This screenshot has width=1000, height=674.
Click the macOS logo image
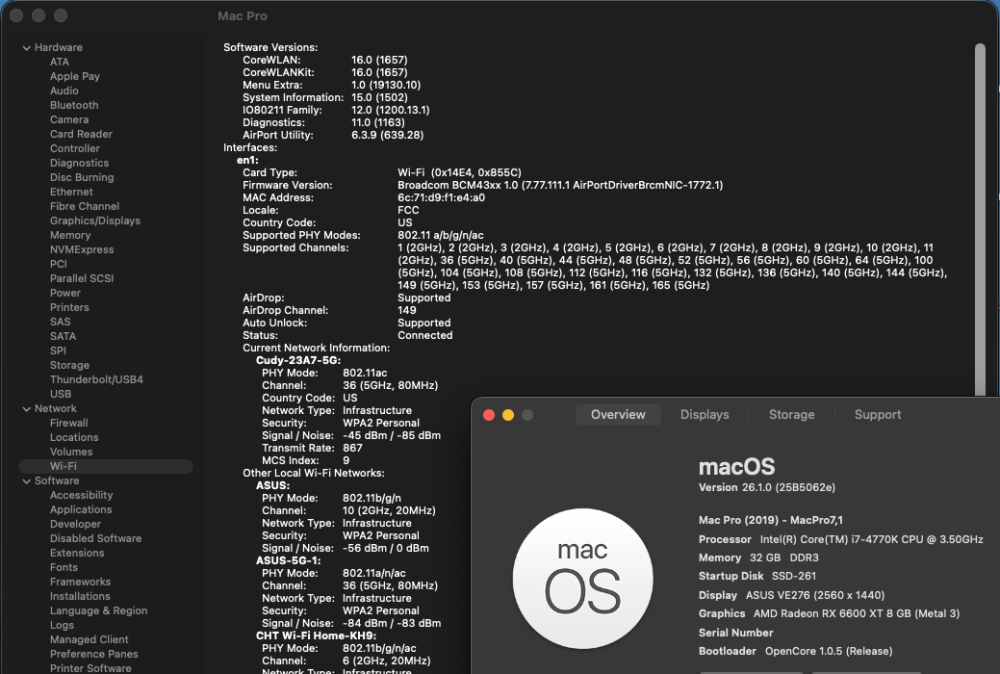click(x=582, y=578)
